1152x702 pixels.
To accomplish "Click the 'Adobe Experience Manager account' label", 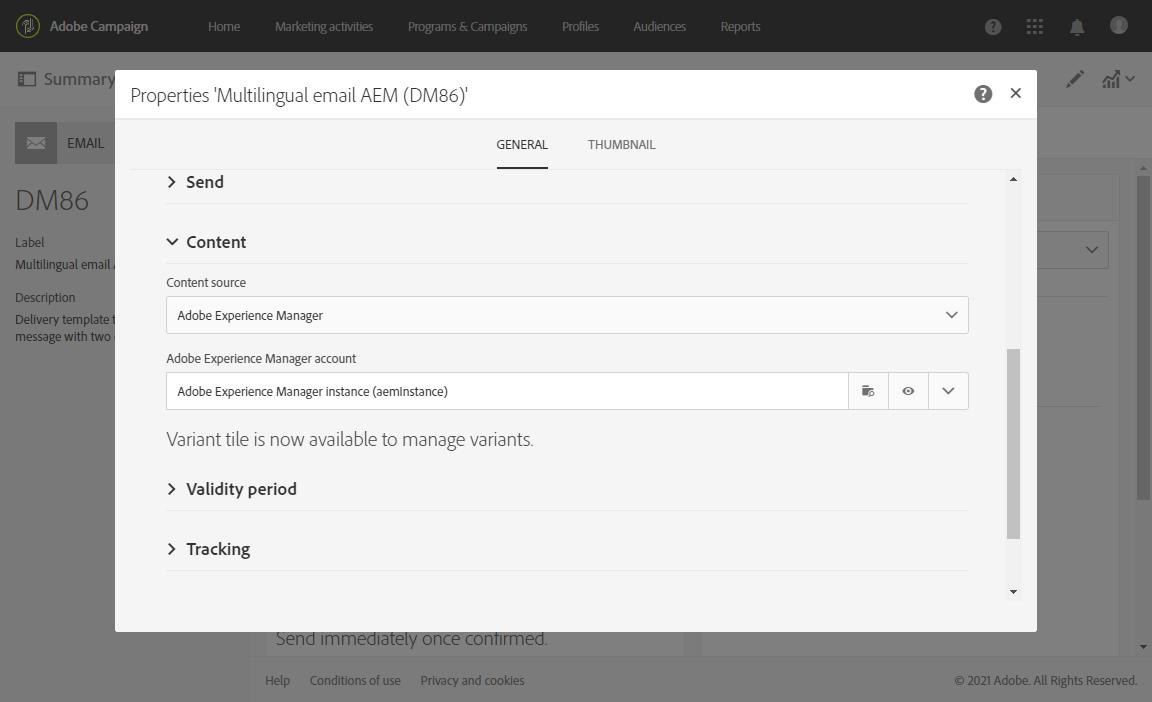I will [262, 359].
